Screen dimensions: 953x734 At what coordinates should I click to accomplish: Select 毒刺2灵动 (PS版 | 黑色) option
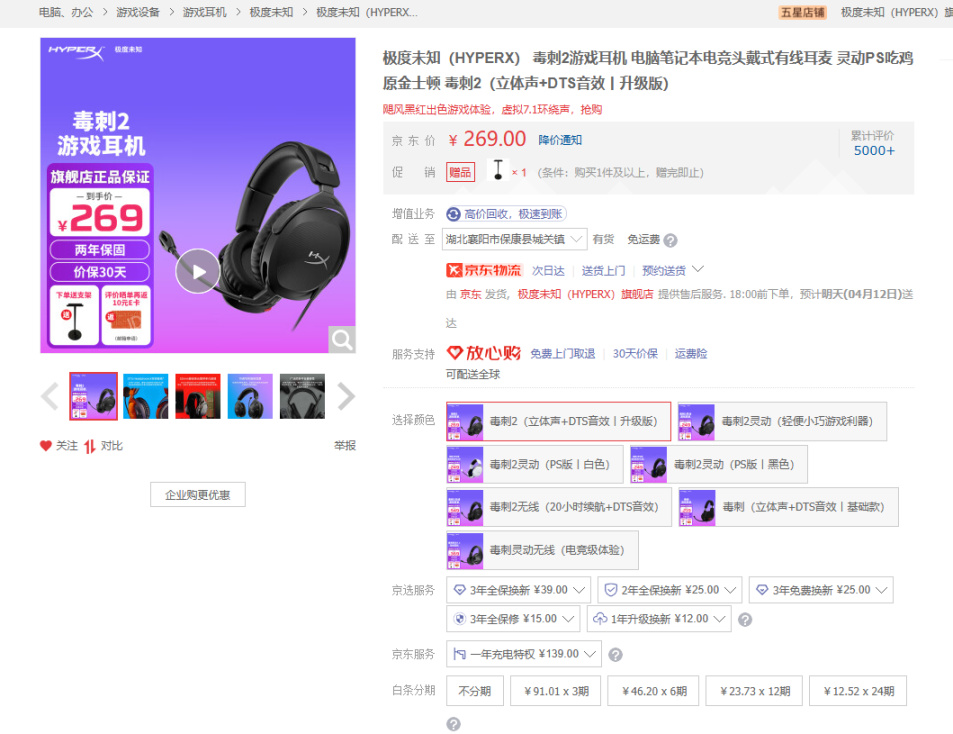(719, 464)
